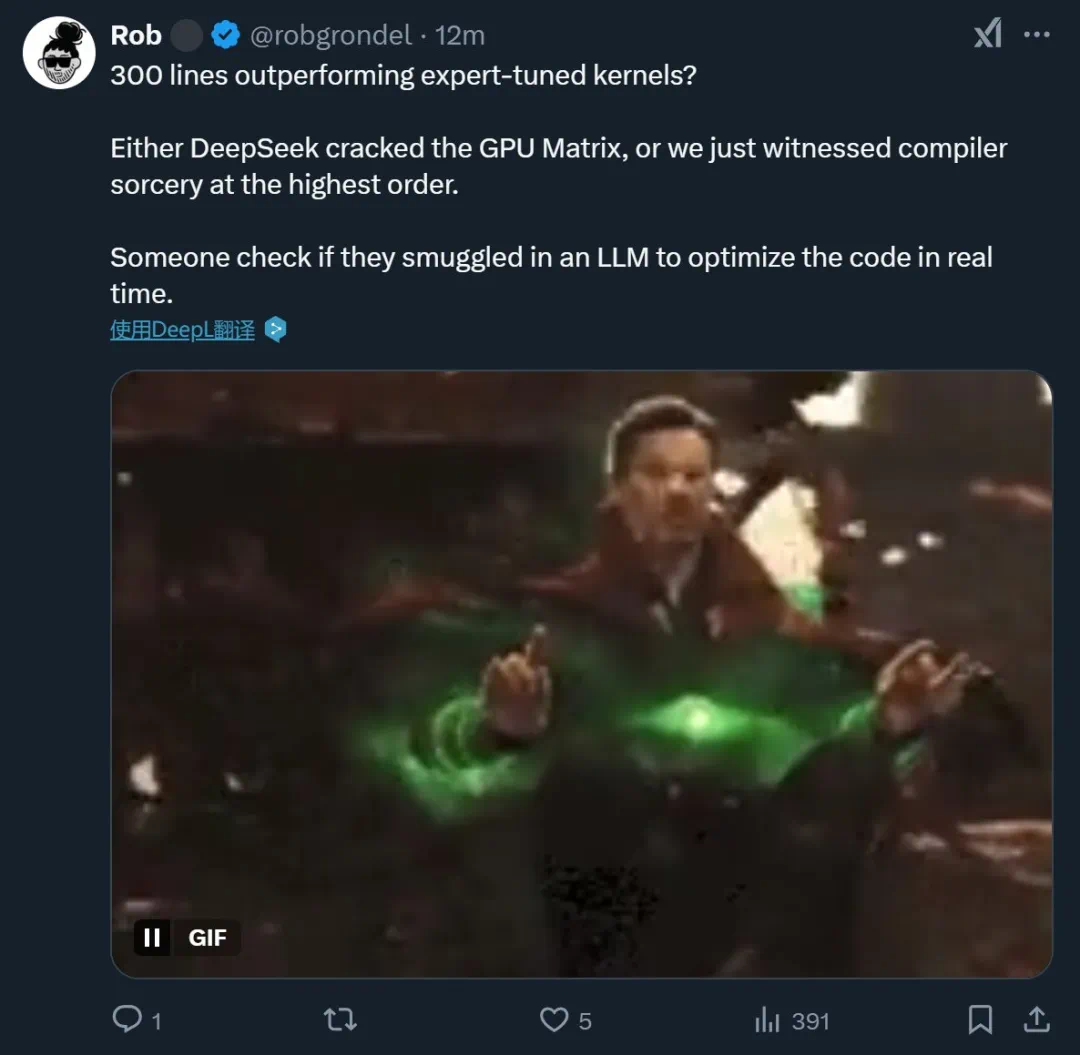Click the DeepL translate link
Image resolution: width=1080 pixels, height=1055 pixels.
pos(182,330)
